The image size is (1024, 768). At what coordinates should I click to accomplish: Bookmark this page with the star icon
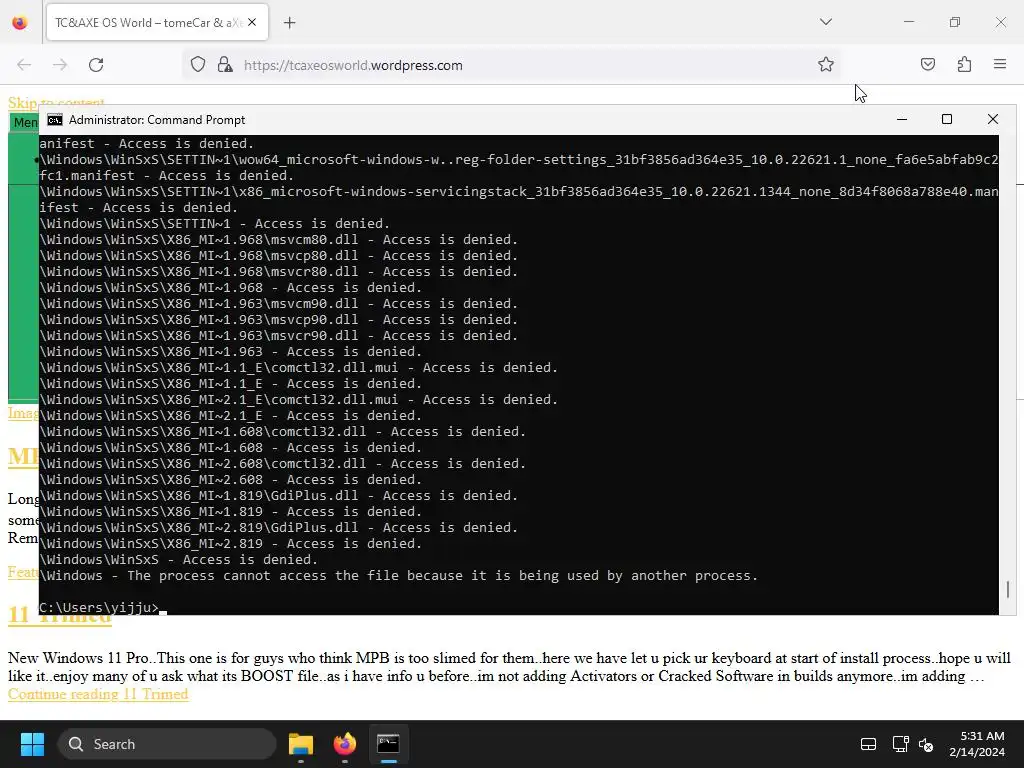pos(825,65)
